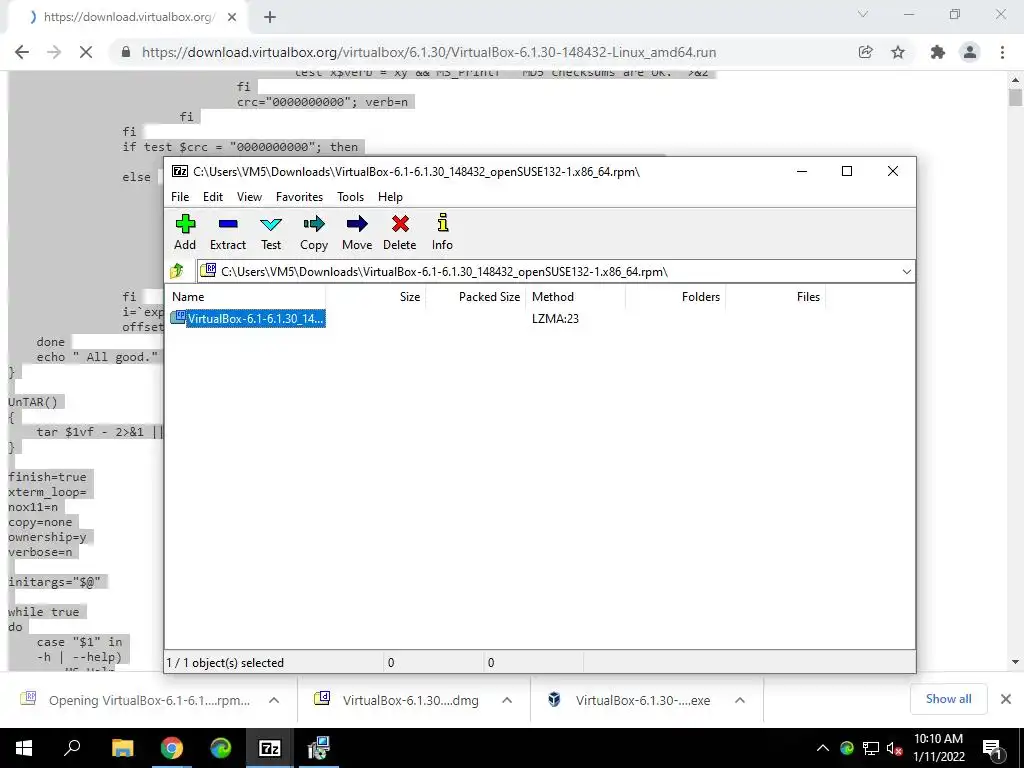Open the View menu
The width and height of the screenshot is (1024, 768).
tap(249, 197)
